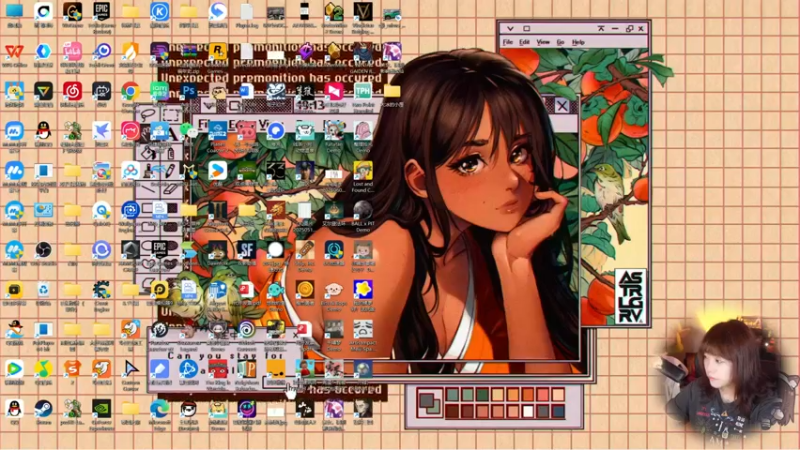Open the earth globe game shortcut
Screen dimensions: 800x450
pyautogui.click(x=363, y=369)
